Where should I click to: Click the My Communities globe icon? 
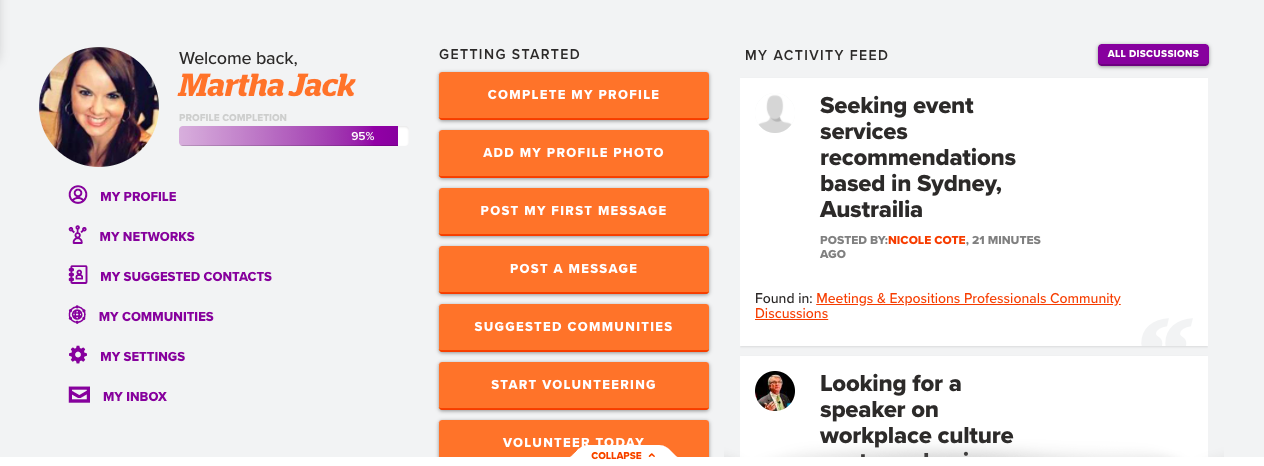pyautogui.click(x=77, y=316)
